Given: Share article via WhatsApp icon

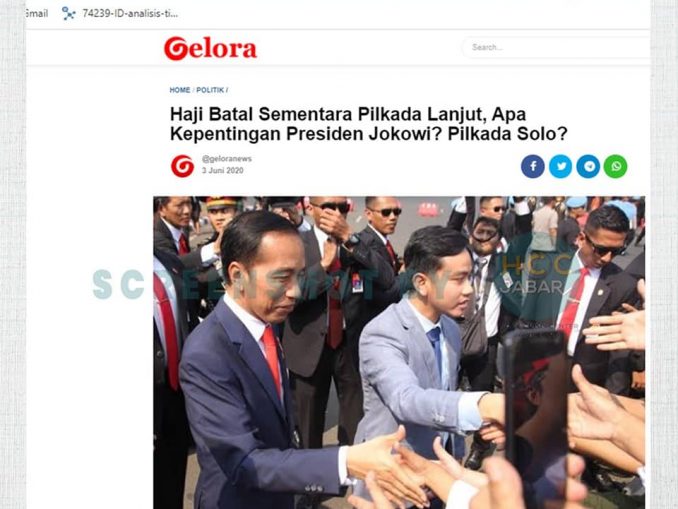Looking at the screenshot, I should point(616,166).
